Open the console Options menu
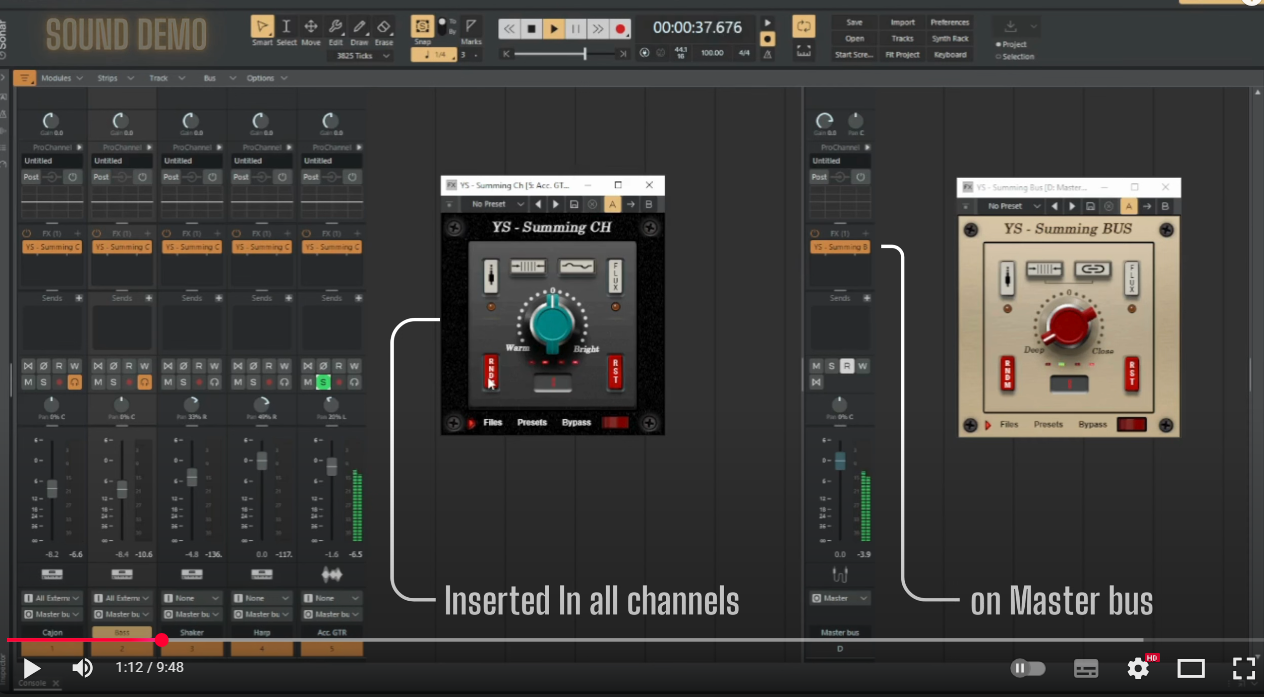This screenshot has width=1264, height=697. pyautogui.click(x=268, y=78)
